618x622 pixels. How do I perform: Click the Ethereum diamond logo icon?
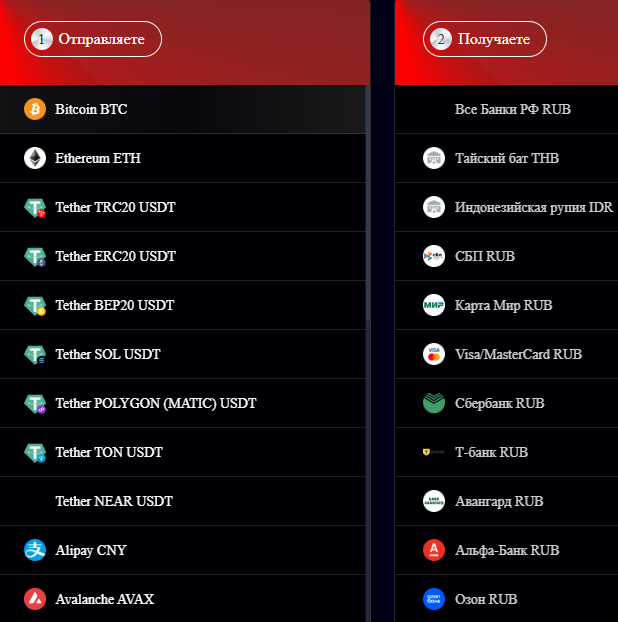pyautogui.click(x=35, y=158)
